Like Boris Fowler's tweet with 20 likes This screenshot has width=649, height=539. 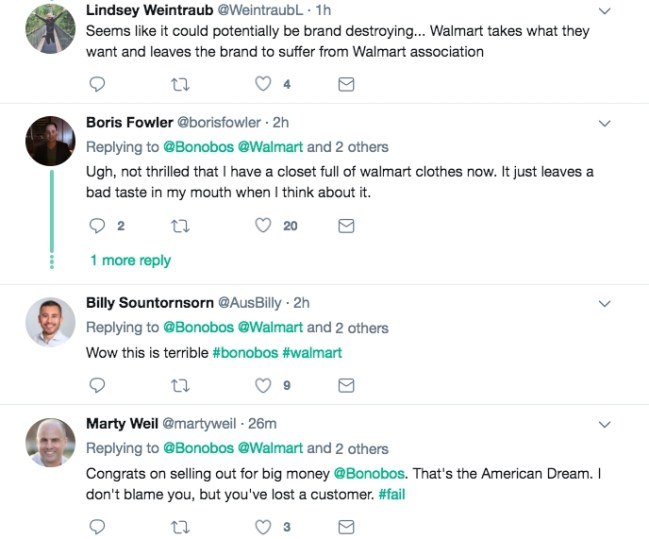[264, 226]
